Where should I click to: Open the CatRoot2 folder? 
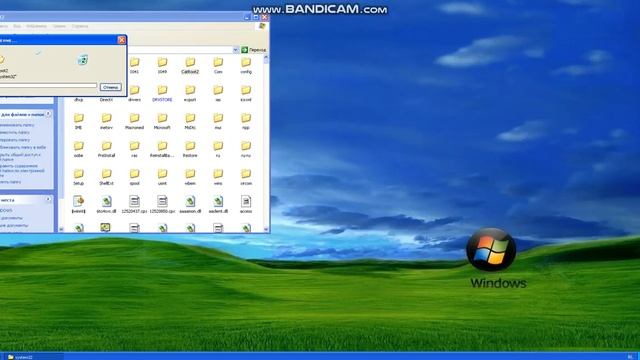[x=190, y=65]
